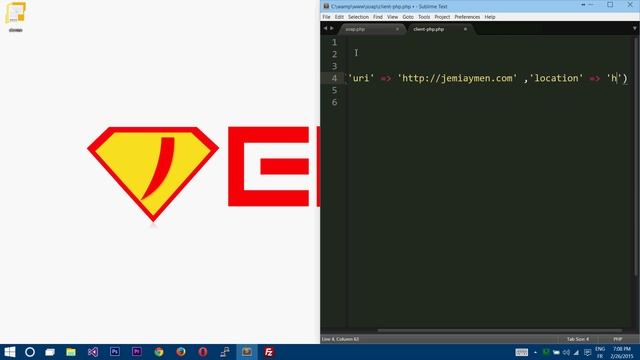Launch Google Chrome from taskbar
This screenshot has width=640, height=360.
coord(159,352)
